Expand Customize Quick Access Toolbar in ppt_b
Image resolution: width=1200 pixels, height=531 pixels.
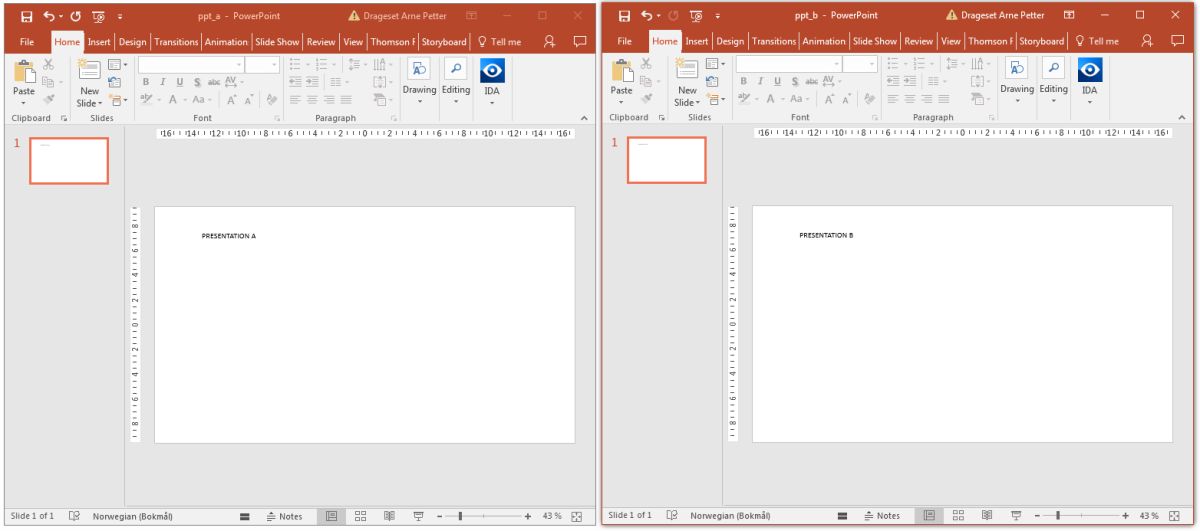717,16
